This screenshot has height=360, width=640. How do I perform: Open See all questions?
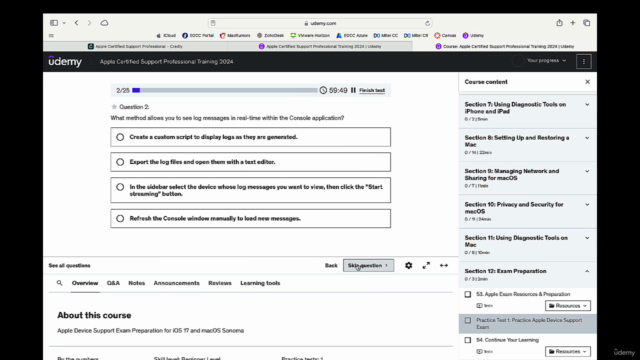[69, 266]
